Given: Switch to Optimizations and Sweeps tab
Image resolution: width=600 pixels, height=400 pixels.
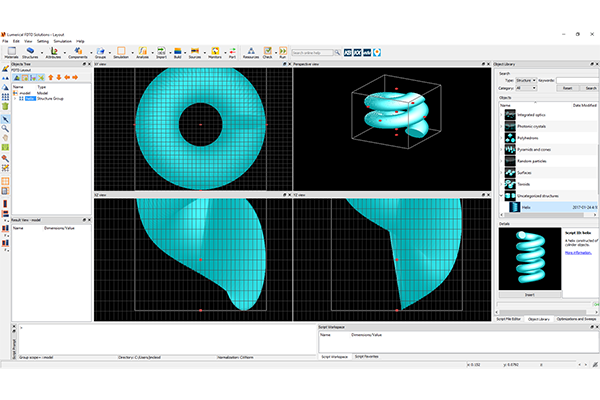Looking at the screenshot, I should tap(576, 319).
